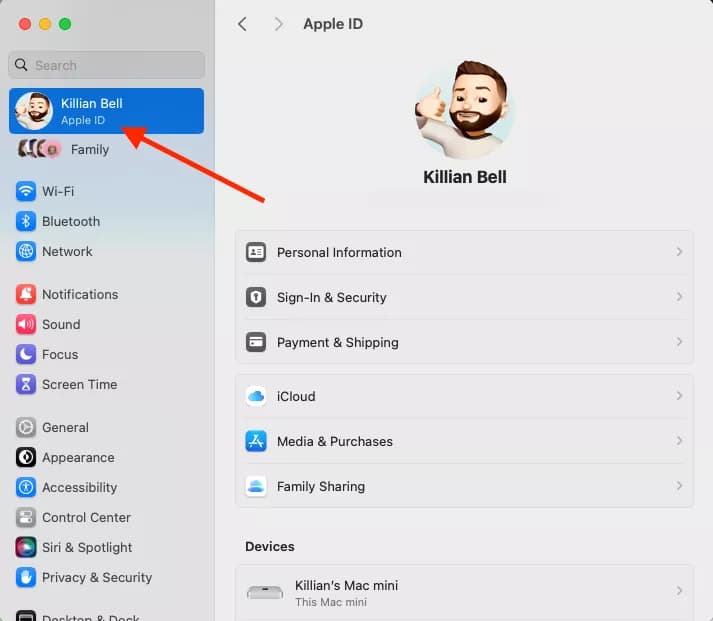
Task: Open Wi-Fi label in sidebar
Action: point(58,191)
